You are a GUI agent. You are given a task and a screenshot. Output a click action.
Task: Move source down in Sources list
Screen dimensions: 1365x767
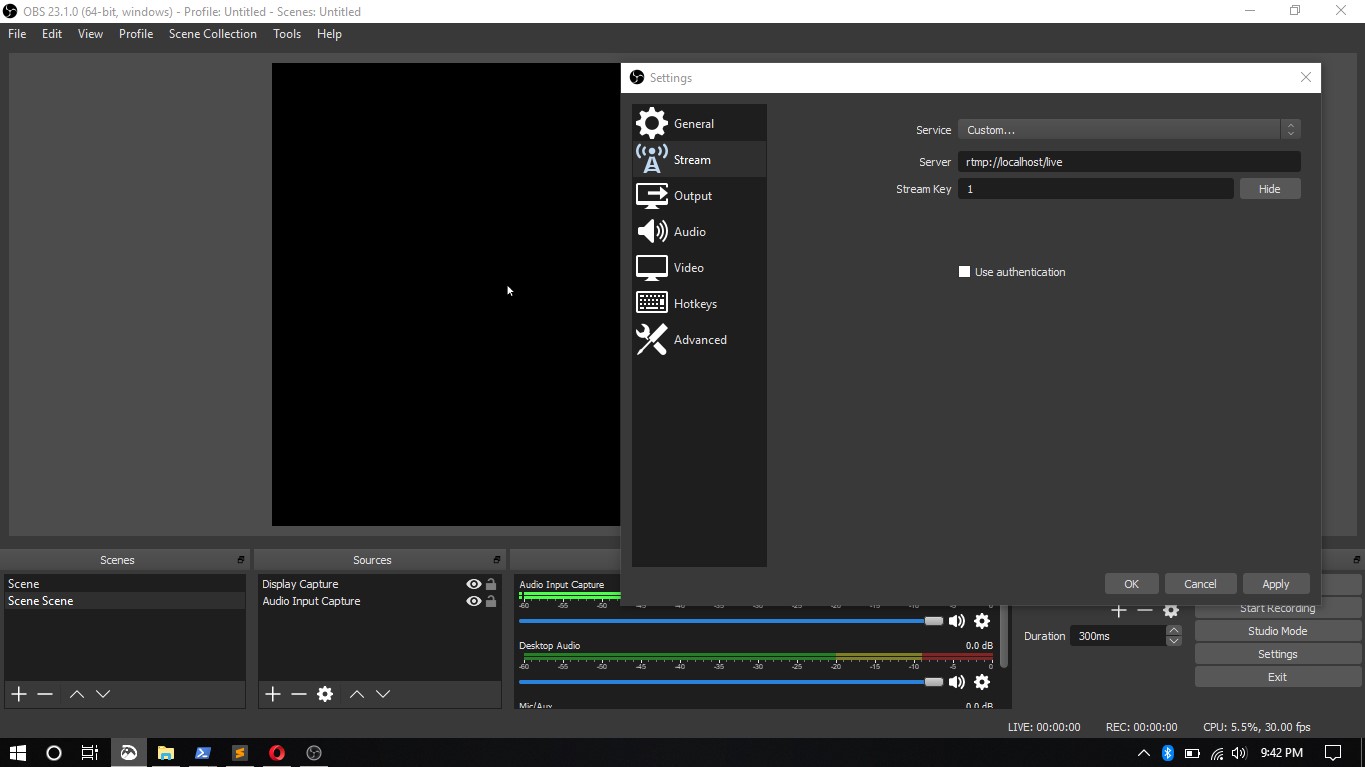point(383,694)
